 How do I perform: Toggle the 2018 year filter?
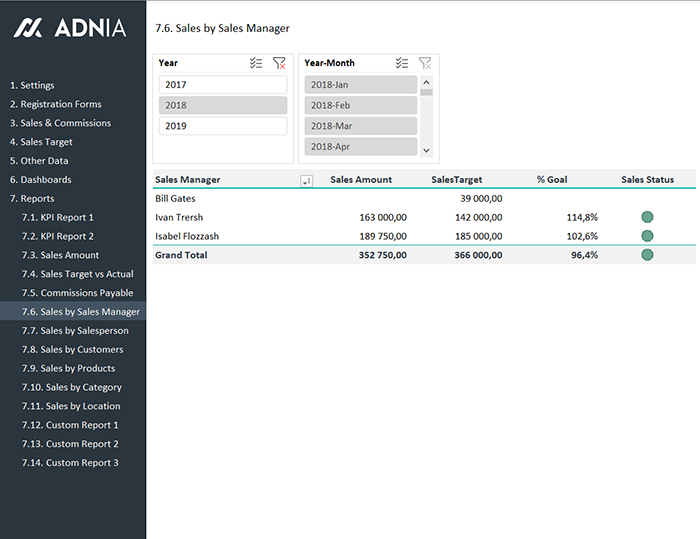(222, 105)
